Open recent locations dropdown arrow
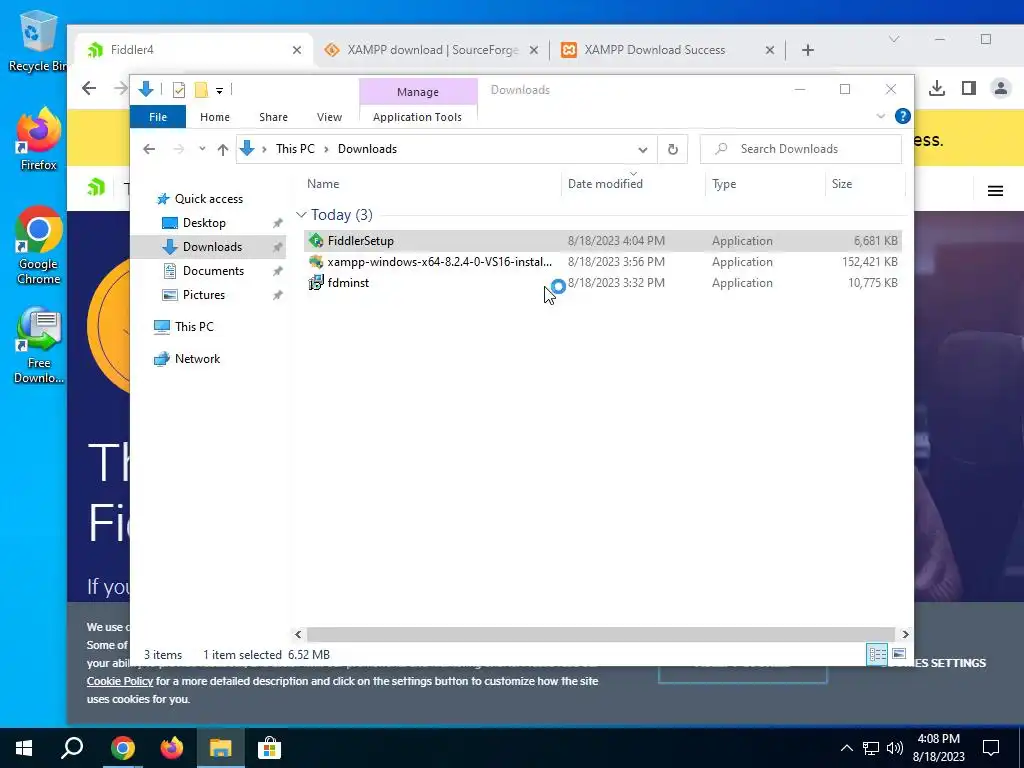This screenshot has height=768, width=1024. coord(202,149)
